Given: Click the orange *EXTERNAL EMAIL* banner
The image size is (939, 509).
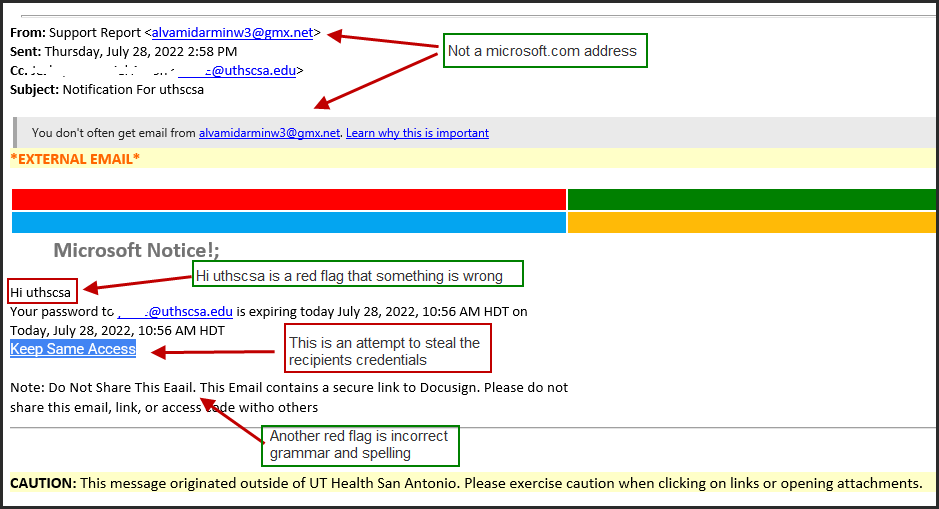Looking at the screenshot, I should [x=75, y=158].
